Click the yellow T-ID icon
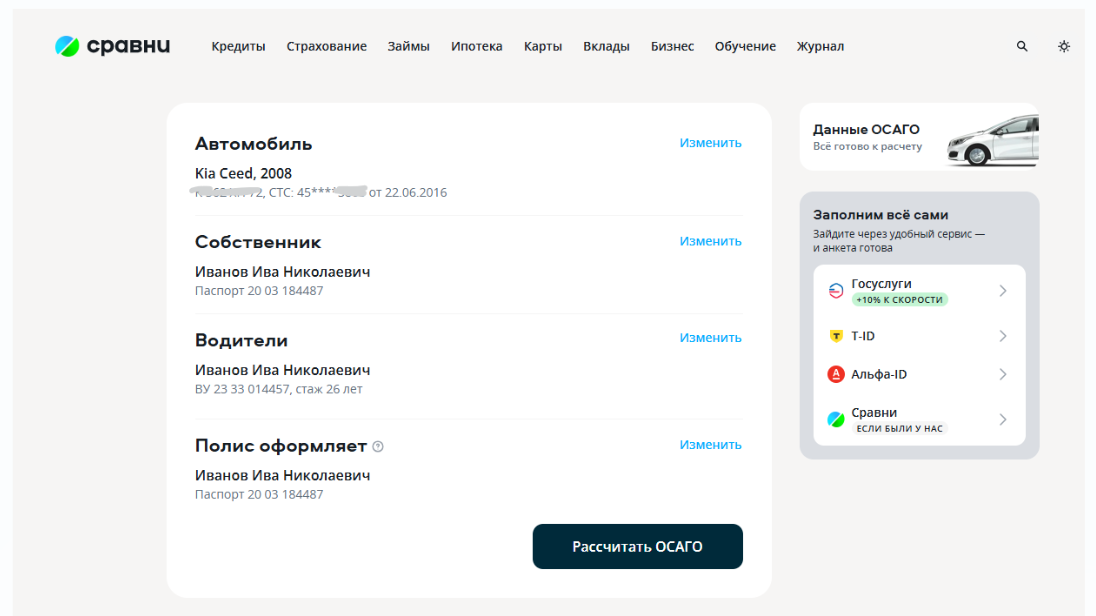This screenshot has width=1096, height=616. click(836, 336)
